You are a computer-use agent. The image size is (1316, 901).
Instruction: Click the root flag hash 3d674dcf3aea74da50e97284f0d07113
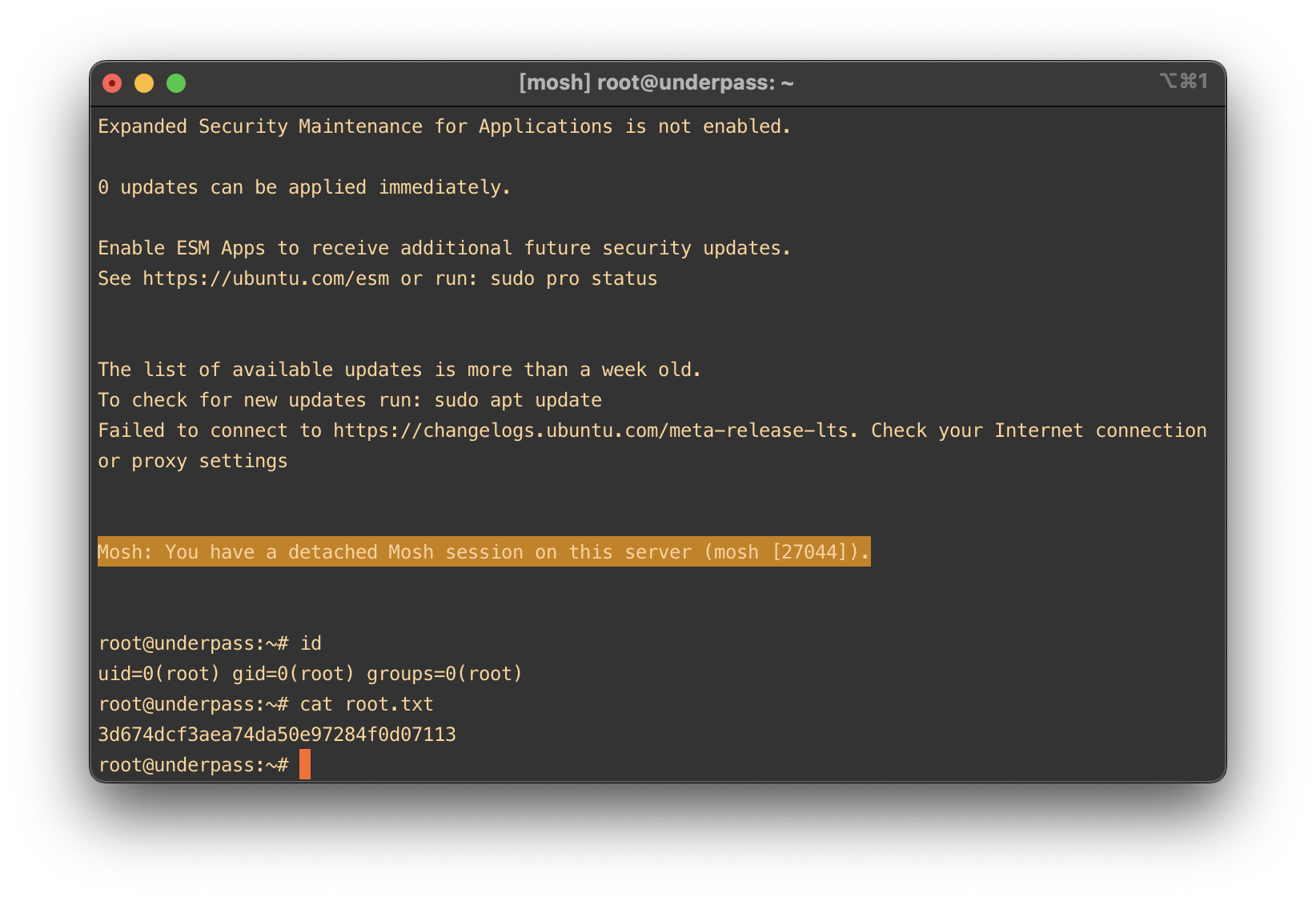point(277,735)
